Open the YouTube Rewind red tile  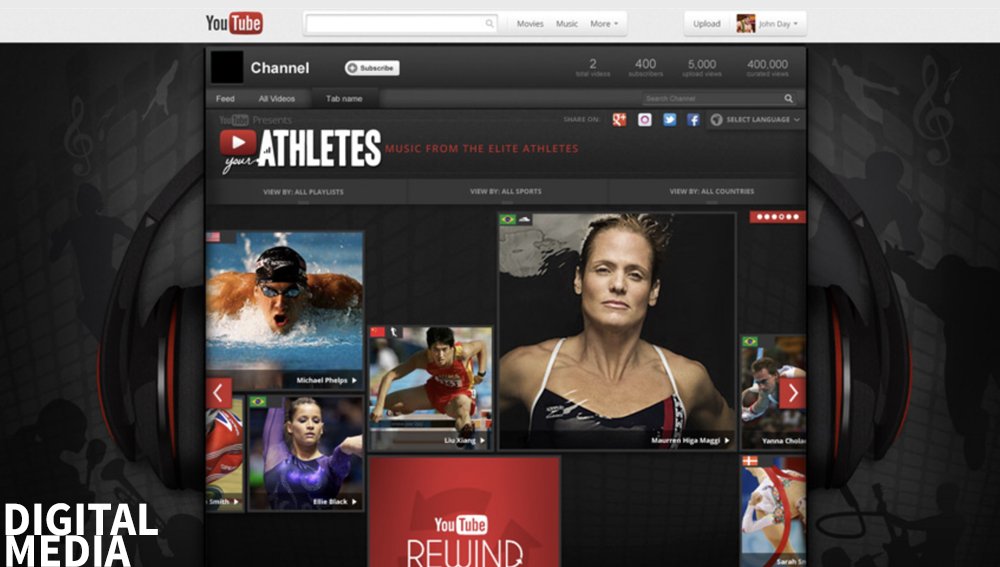coord(464,512)
